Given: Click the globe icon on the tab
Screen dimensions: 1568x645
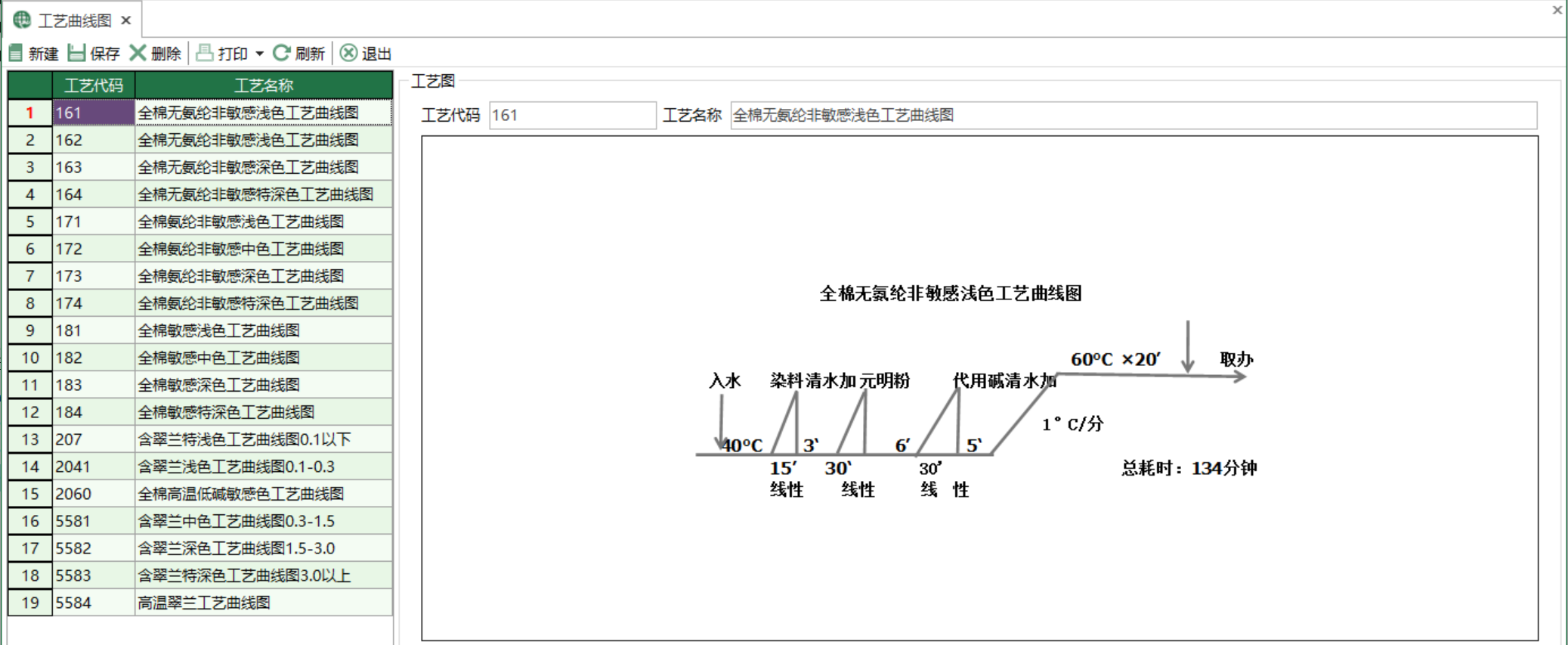Looking at the screenshot, I should pos(22,20).
